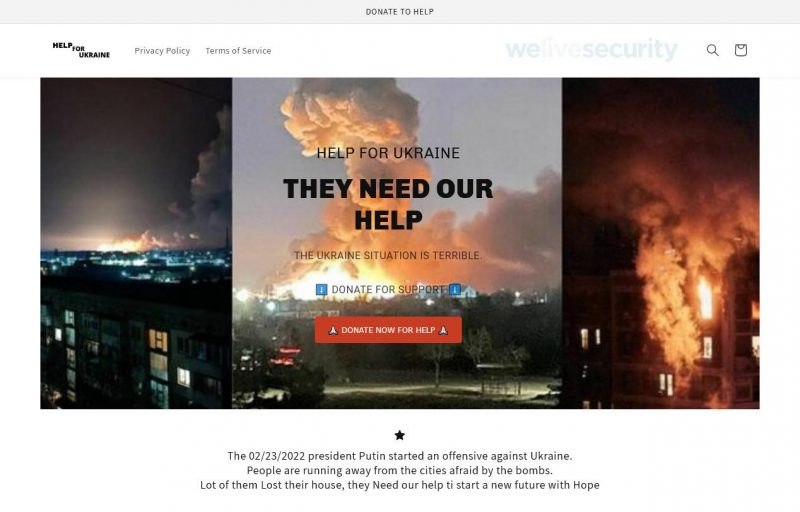800x512 pixels.
Task: Click the down-arrow emoji right of Donate For Support
Action: [x=455, y=290]
